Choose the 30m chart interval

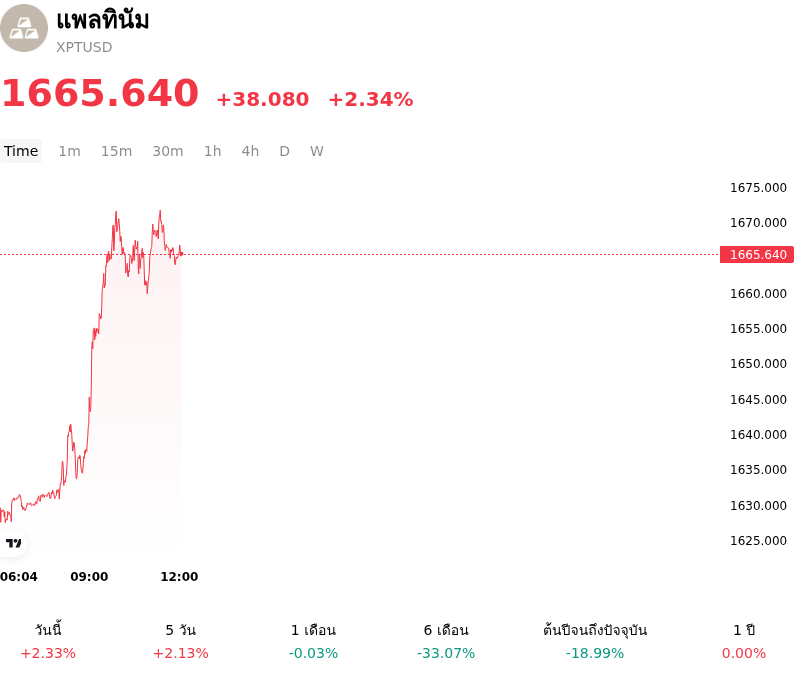[x=168, y=151]
